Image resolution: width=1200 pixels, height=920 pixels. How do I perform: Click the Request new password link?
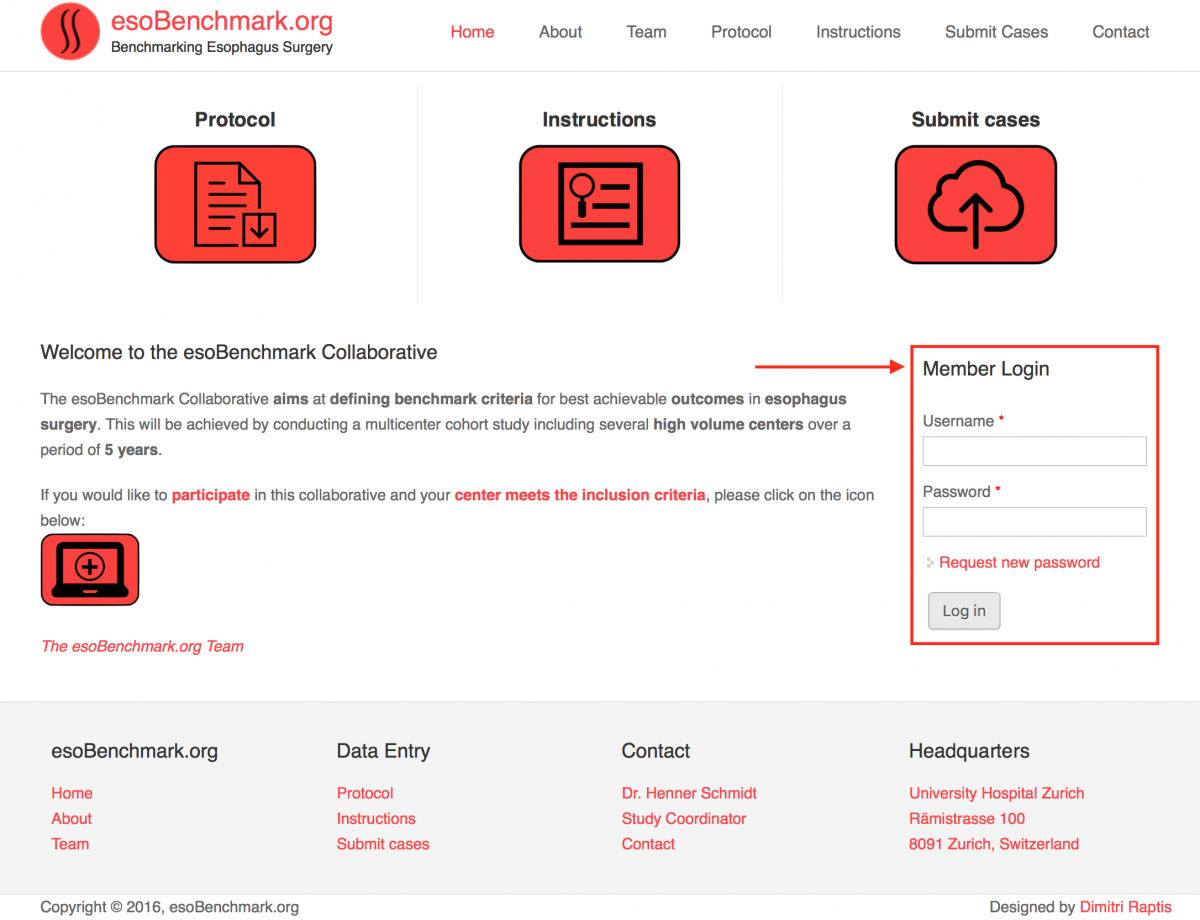click(x=1019, y=562)
